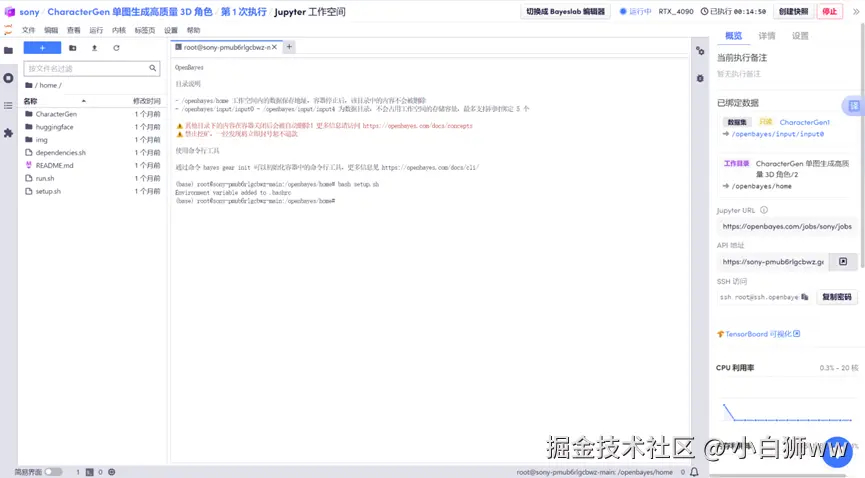Screen dimensions: 865x478
Task: Open the file browser sidebar icon
Action: (8, 51)
